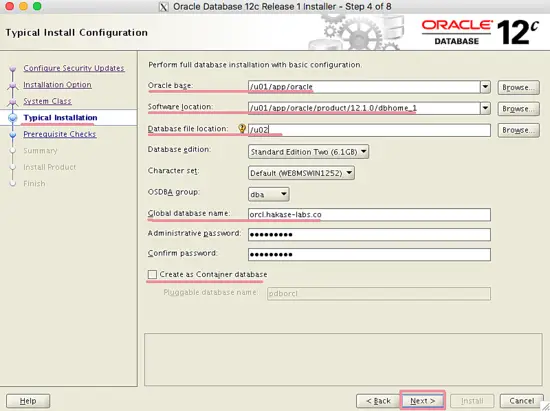Image resolution: width=550 pixels, height=411 pixels.
Task: Click the empty message area at bottom
Action: (x=343, y=359)
